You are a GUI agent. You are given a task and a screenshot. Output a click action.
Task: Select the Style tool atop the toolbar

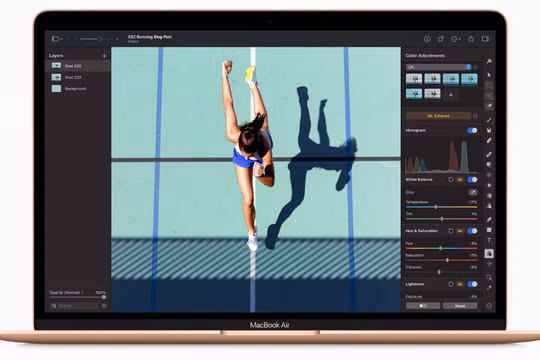tap(489, 61)
